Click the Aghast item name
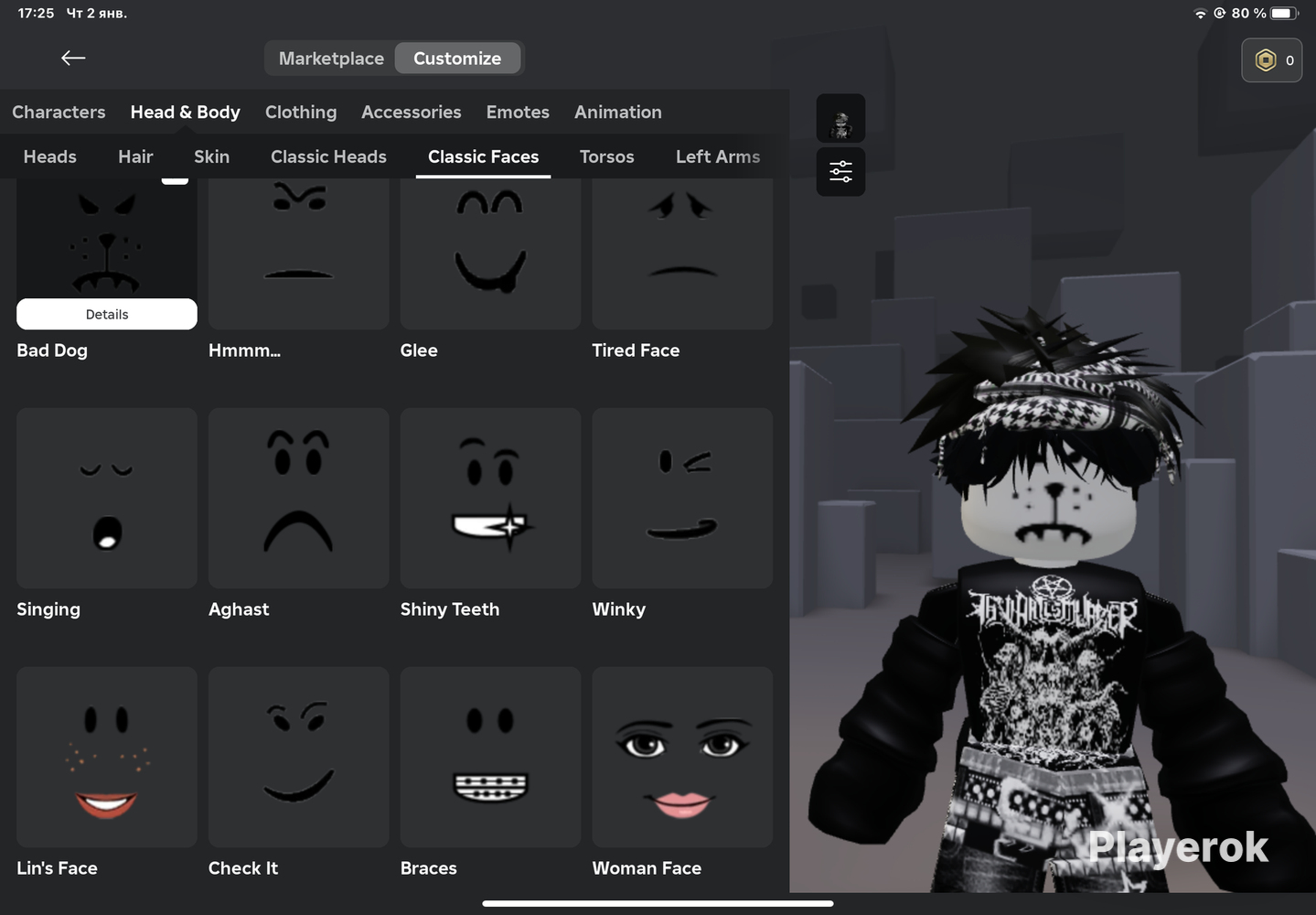1316x915 pixels. point(239,609)
